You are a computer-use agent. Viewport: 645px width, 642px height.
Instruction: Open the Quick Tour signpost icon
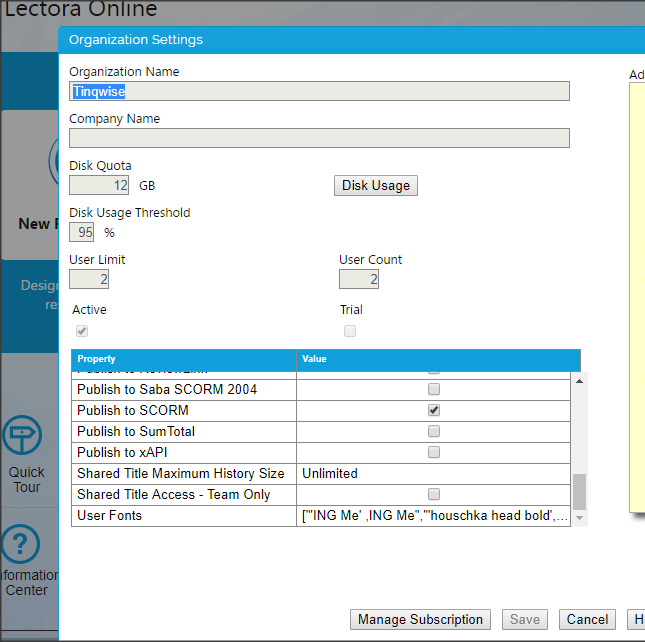click(x=22, y=435)
